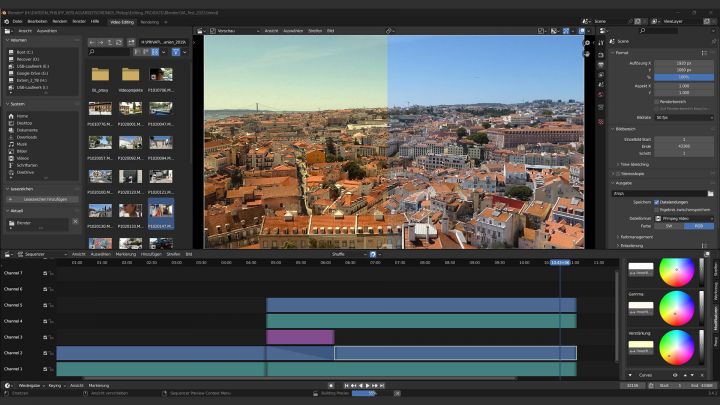Toggle Renderbereich checkbox
Image resolution: width=720 pixels, height=405 pixels.
pyautogui.click(x=657, y=101)
